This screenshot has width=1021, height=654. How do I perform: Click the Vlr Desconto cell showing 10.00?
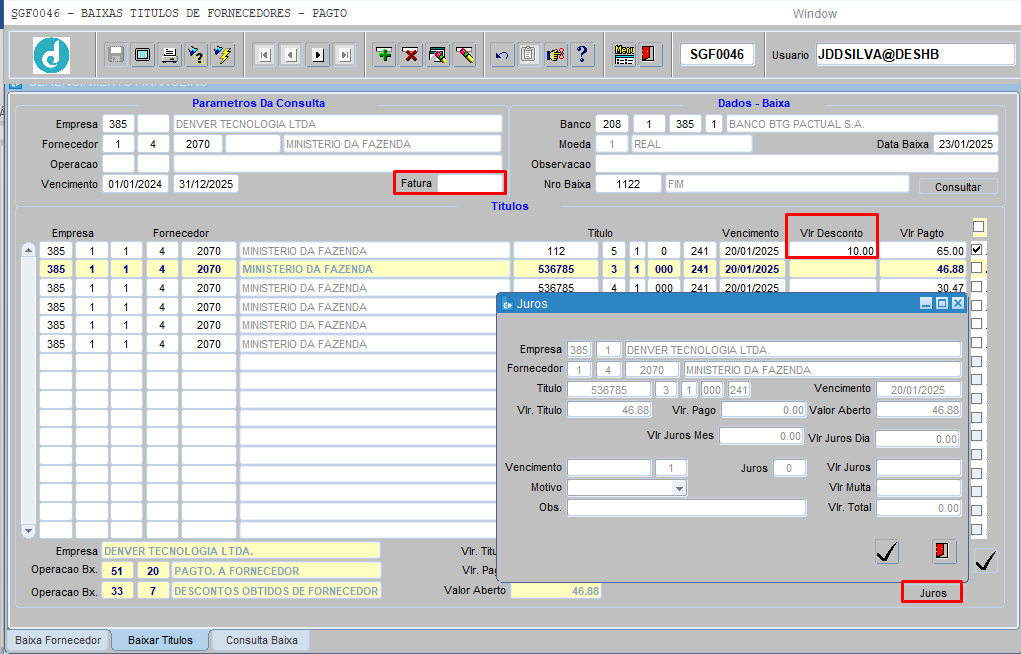pyautogui.click(x=833, y=251)
